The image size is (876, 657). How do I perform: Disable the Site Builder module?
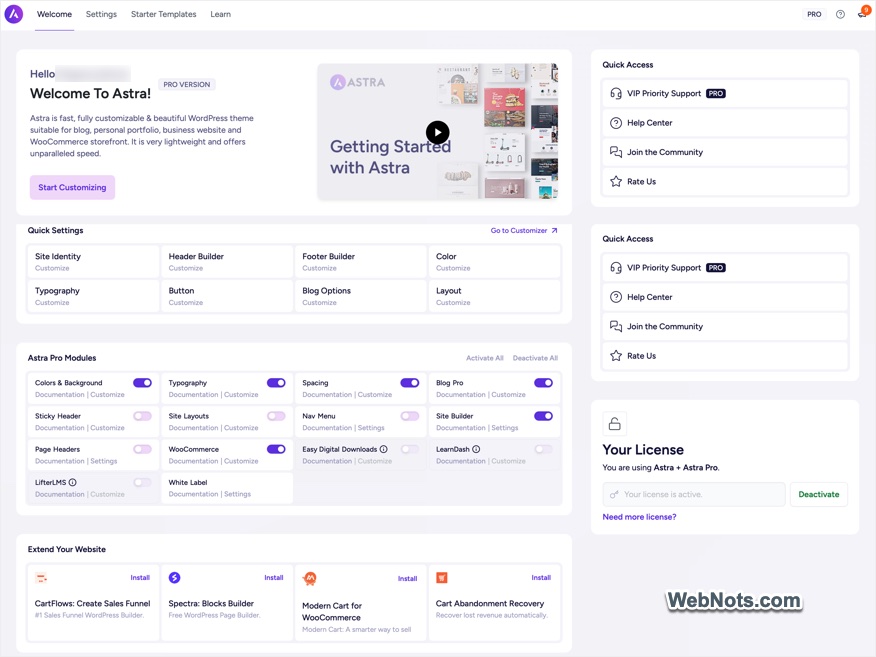[x=544, y=416]
